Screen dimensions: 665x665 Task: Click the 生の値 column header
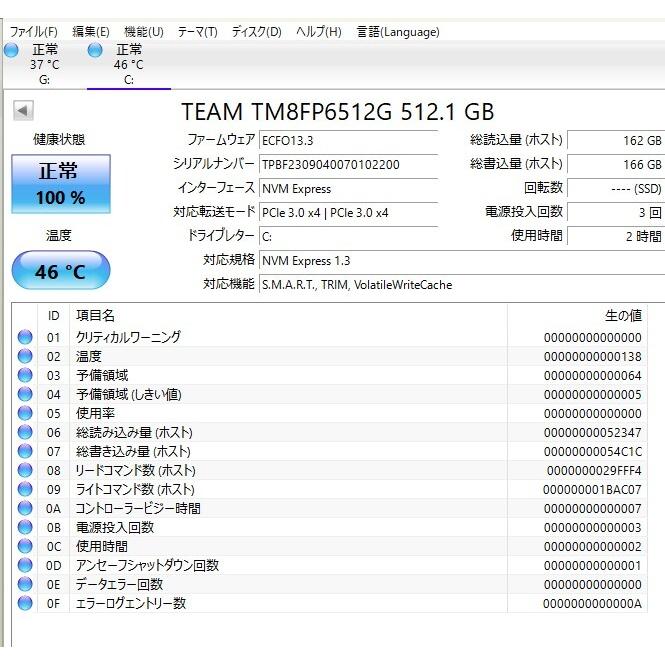click(x=622, y=316)
